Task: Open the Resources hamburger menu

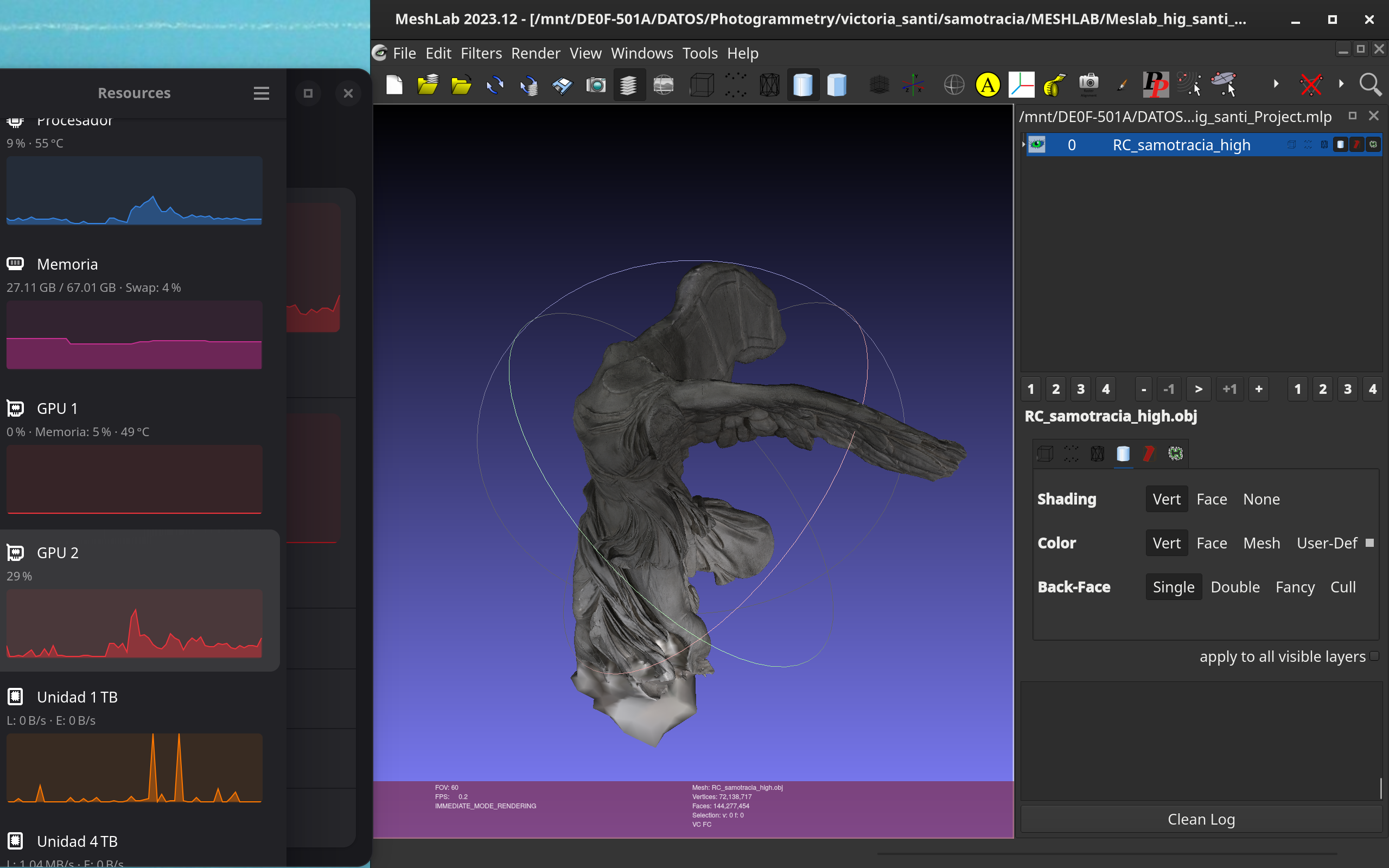Action: coord(261,93)
